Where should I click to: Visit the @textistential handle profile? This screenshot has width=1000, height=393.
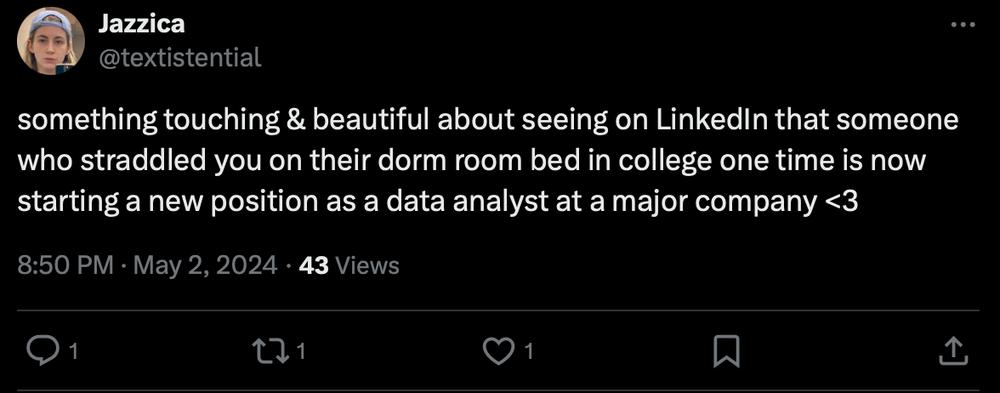point(179,58)
